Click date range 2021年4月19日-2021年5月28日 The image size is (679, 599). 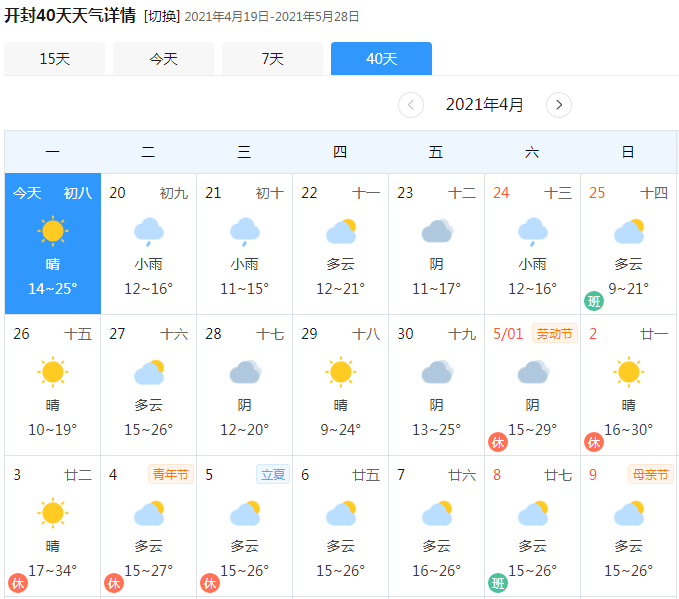272,16
